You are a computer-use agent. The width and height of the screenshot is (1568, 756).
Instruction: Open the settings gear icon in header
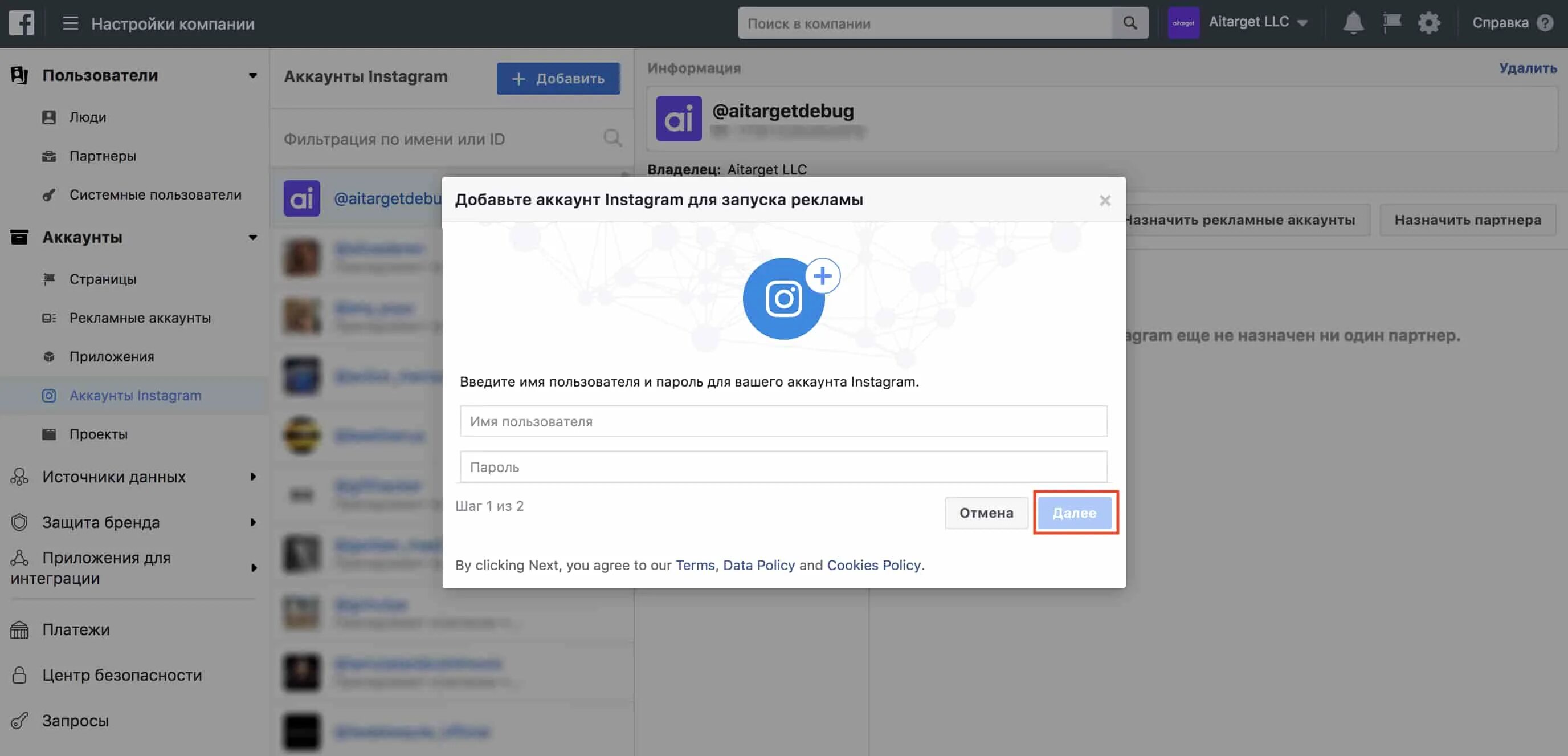coord(1428,23)
